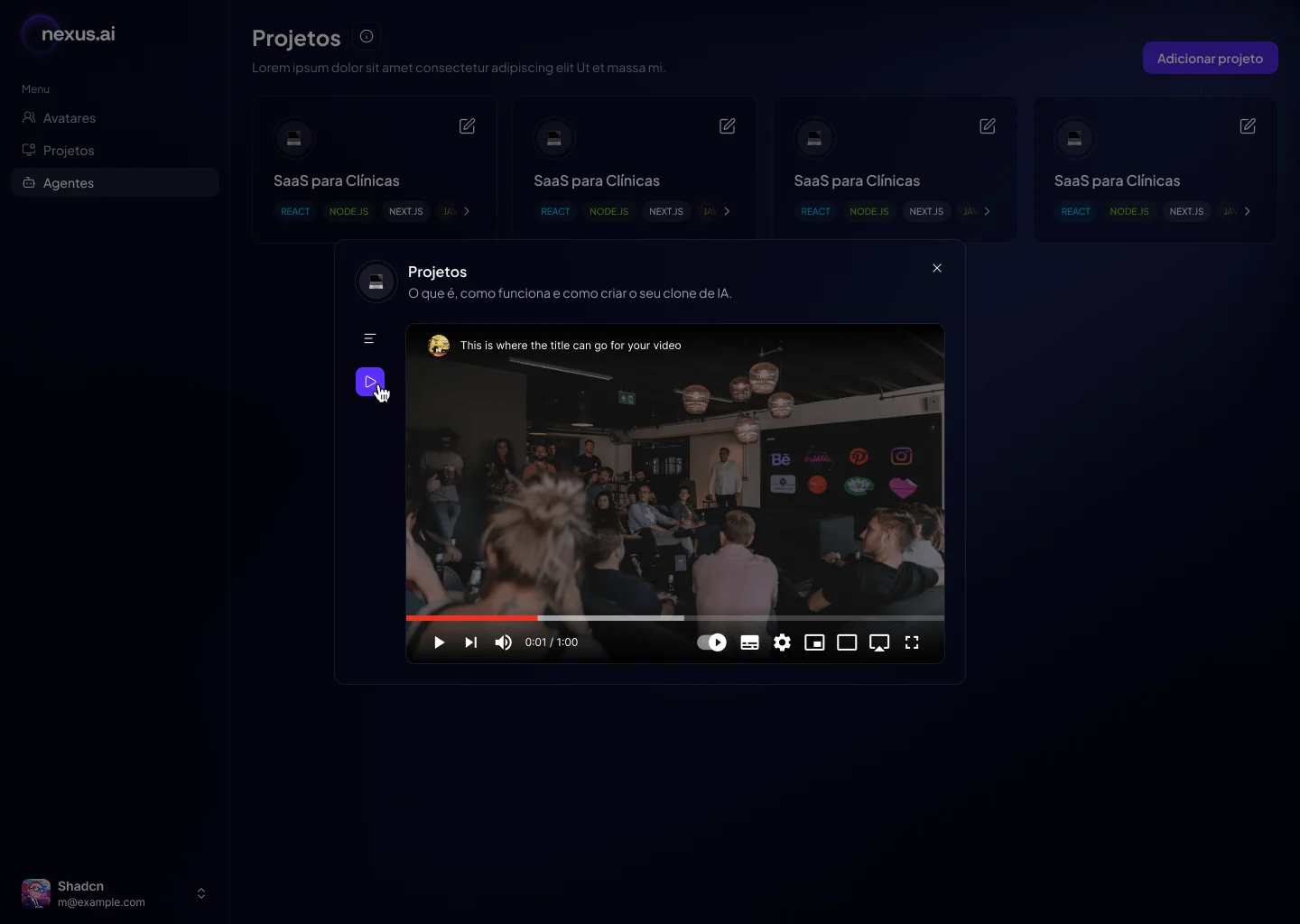Cast video to another screen
The image size is (1300, 924).
879,642
